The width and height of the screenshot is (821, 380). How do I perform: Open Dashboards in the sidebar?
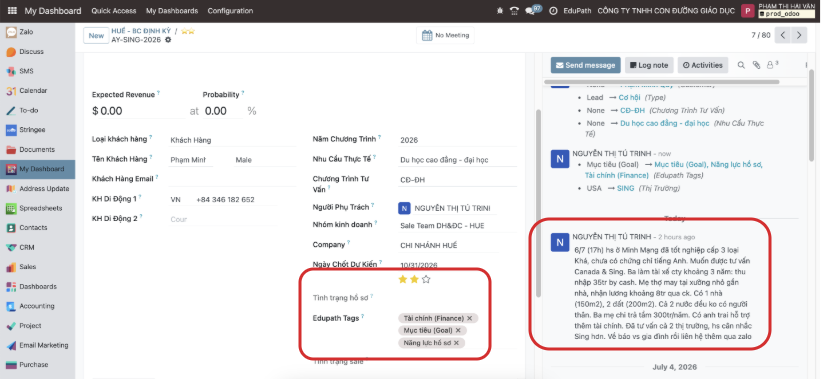tap(37, 287)
